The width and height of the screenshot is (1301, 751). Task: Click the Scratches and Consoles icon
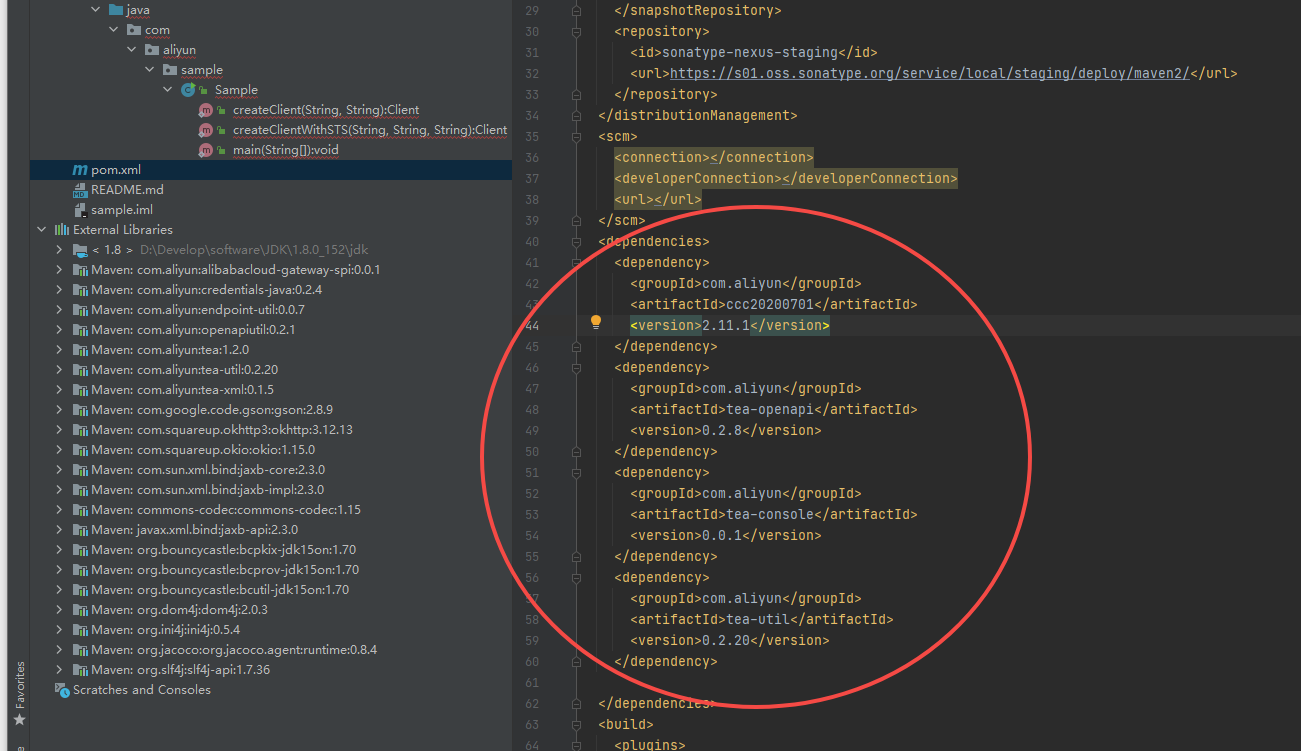[61, 690]
